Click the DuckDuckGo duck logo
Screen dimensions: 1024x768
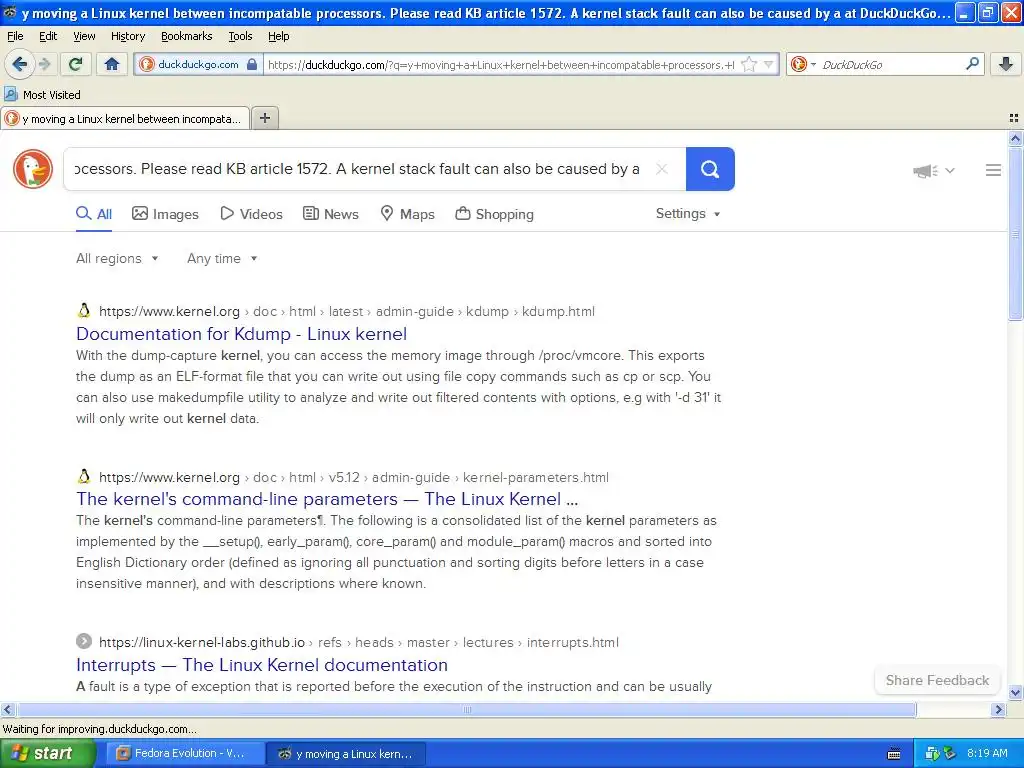[x=33, y=169]
